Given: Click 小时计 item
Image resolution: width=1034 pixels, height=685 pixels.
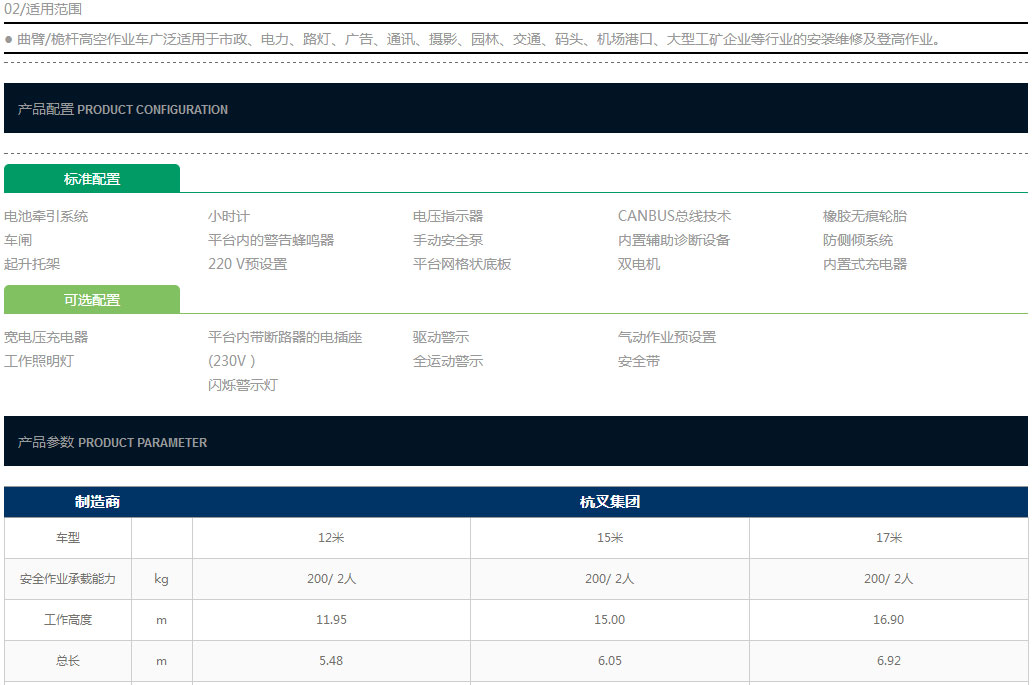Looking at the screenshot, I should pos(229,216).
